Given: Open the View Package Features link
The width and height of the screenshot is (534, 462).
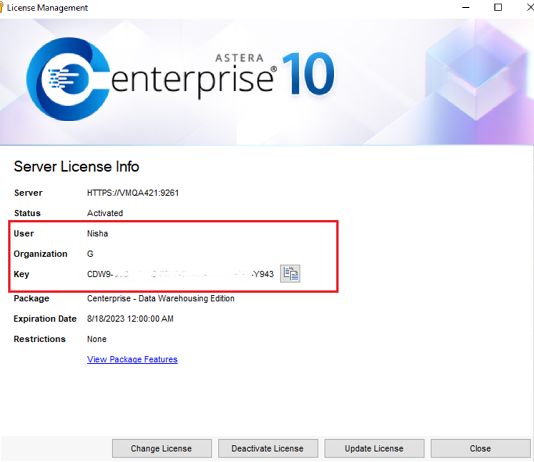Looking at the screenshot, I should pos(132,359).
